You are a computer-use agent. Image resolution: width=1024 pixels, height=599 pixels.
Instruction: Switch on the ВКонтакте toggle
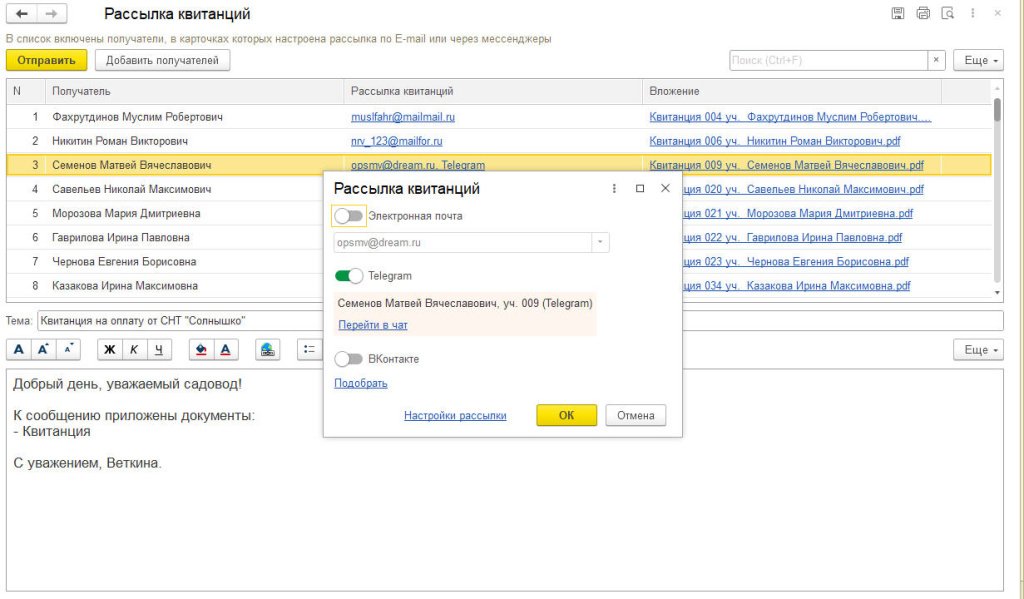click(x=348, y=358)
